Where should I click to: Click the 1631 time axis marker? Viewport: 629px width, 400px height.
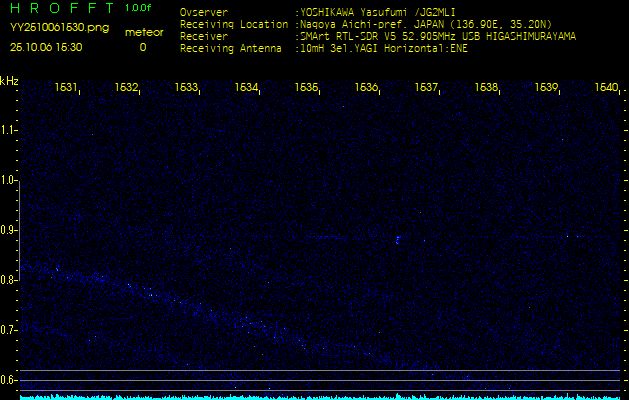point(66,87)
